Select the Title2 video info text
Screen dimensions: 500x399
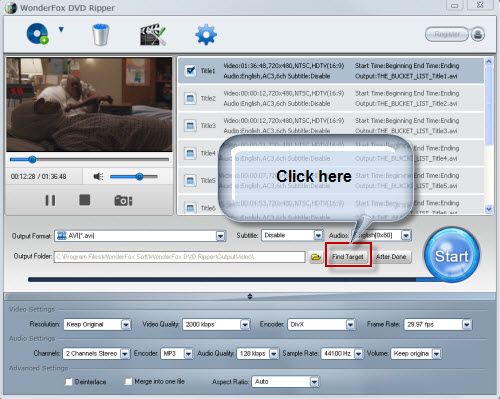pyautogui.click(x=284, y=93)
